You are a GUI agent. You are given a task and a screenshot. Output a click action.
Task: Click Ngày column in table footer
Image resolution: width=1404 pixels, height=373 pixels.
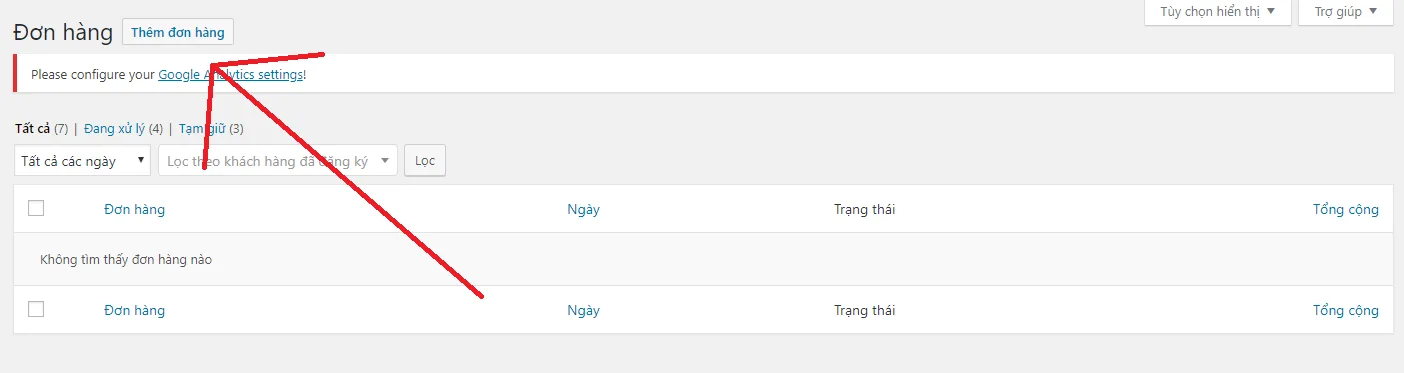583,310
